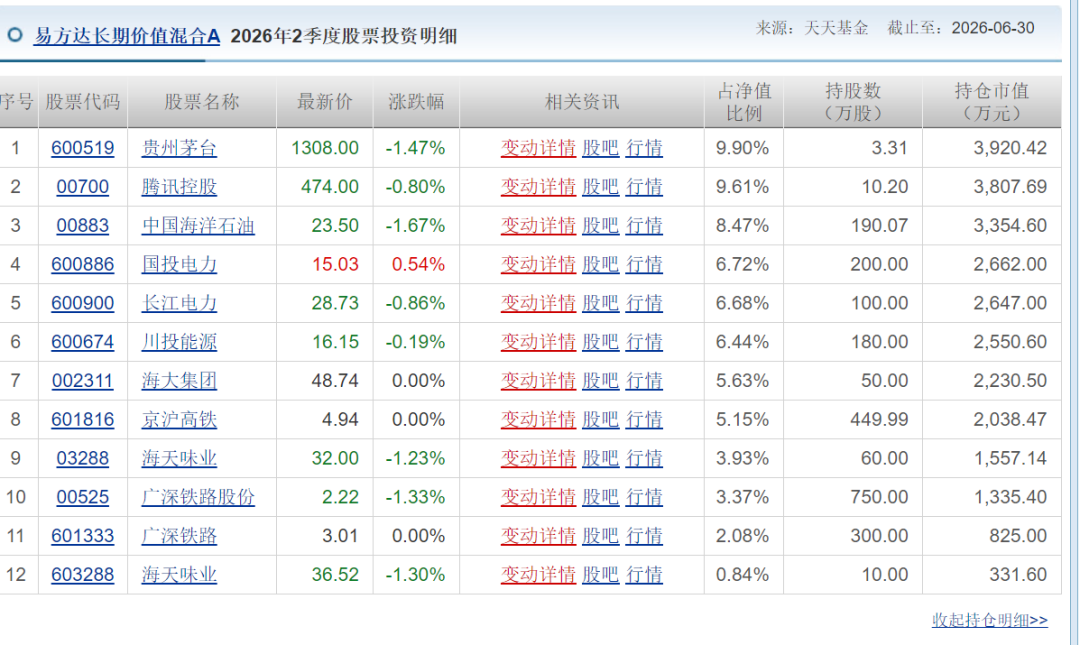Select the date 2026-06-30
This screenshot has width=1080, height=645.
coord(993,28)
